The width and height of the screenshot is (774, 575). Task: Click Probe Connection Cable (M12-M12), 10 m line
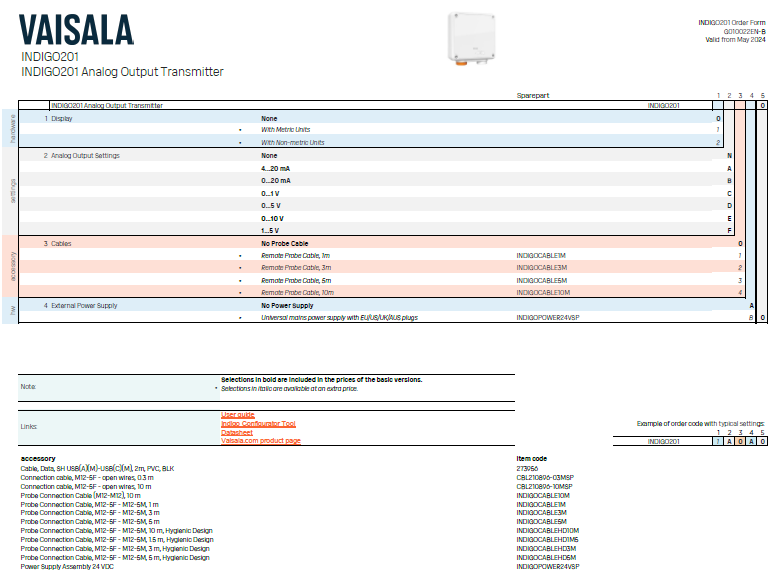coord(80,495)
